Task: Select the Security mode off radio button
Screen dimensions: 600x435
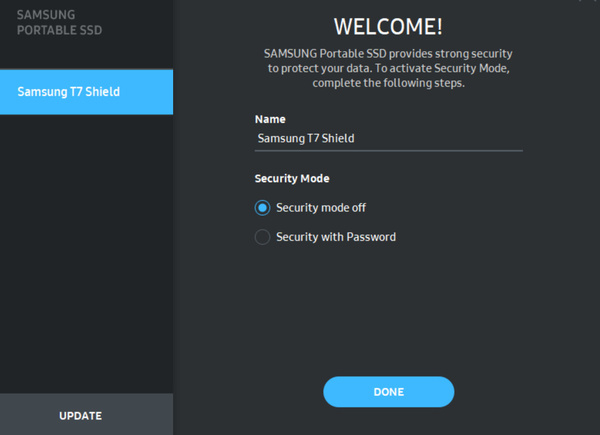Action: pos(262,208)
